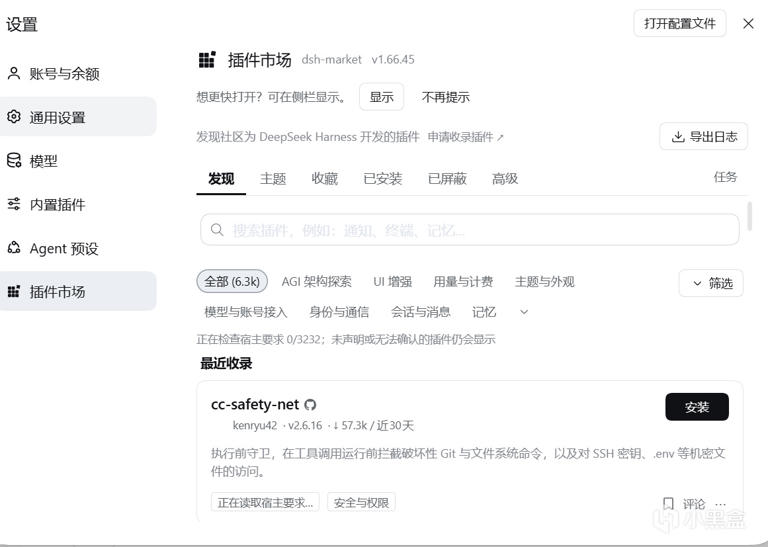The height and width of the screenshot is (547, 768).
Task: Filter by 主题与外观 category
Action: pos(545,282)
